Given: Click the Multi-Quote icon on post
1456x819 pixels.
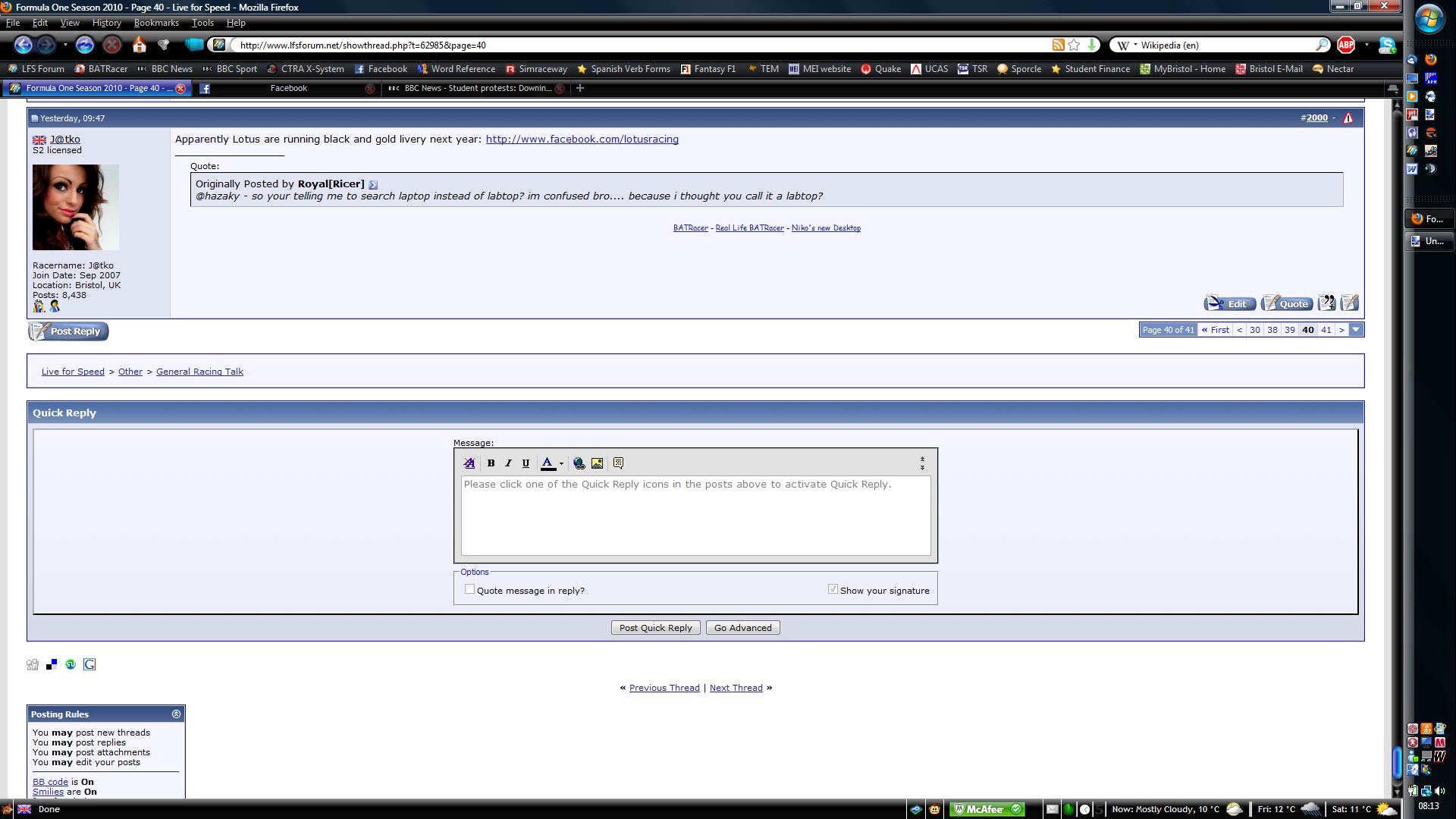Looking at the screenshot, I should pyautogui.click(x=1326, y=303).
